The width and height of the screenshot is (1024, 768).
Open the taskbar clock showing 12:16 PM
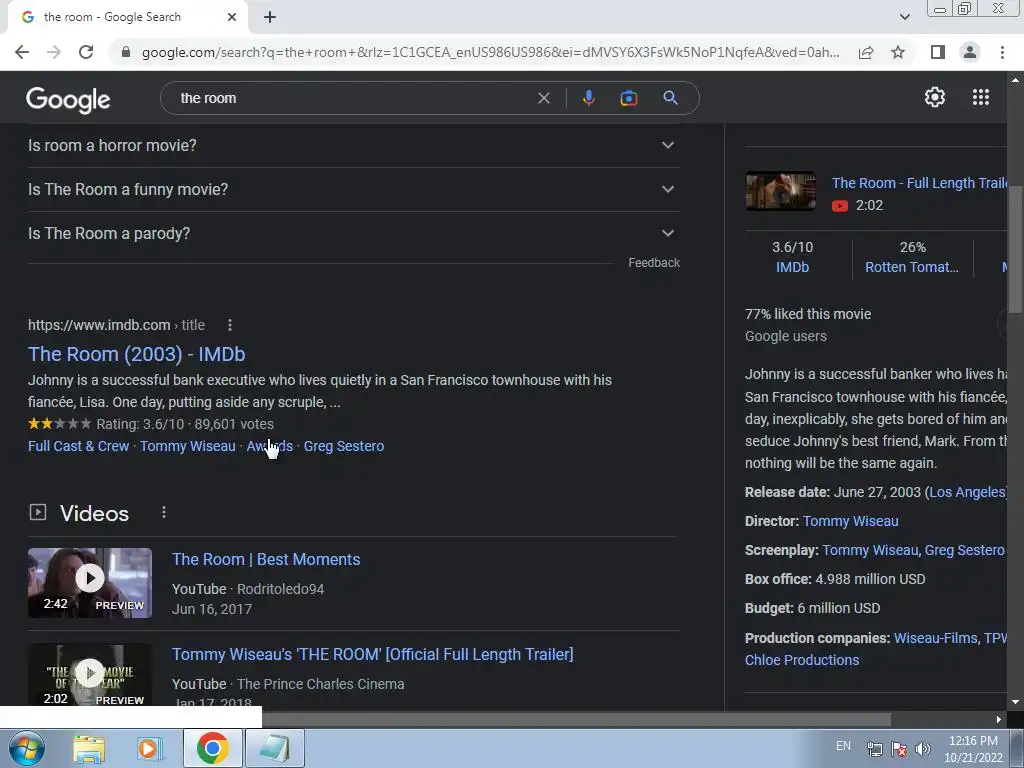coord(973,749)
